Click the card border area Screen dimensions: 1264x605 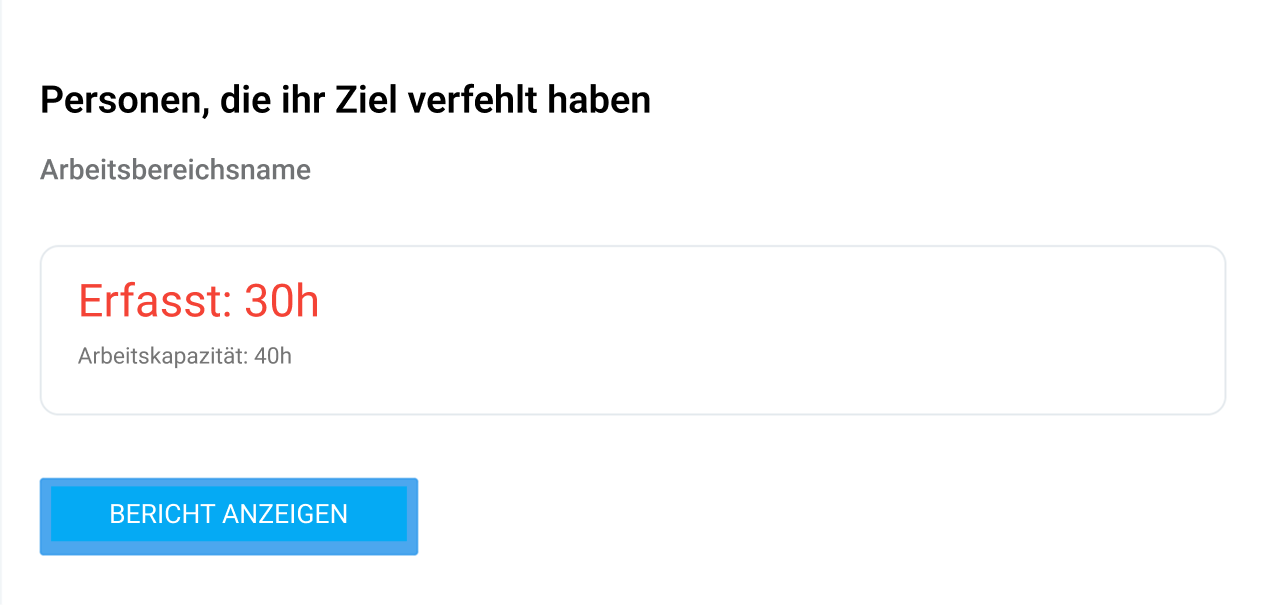[632, 248]
